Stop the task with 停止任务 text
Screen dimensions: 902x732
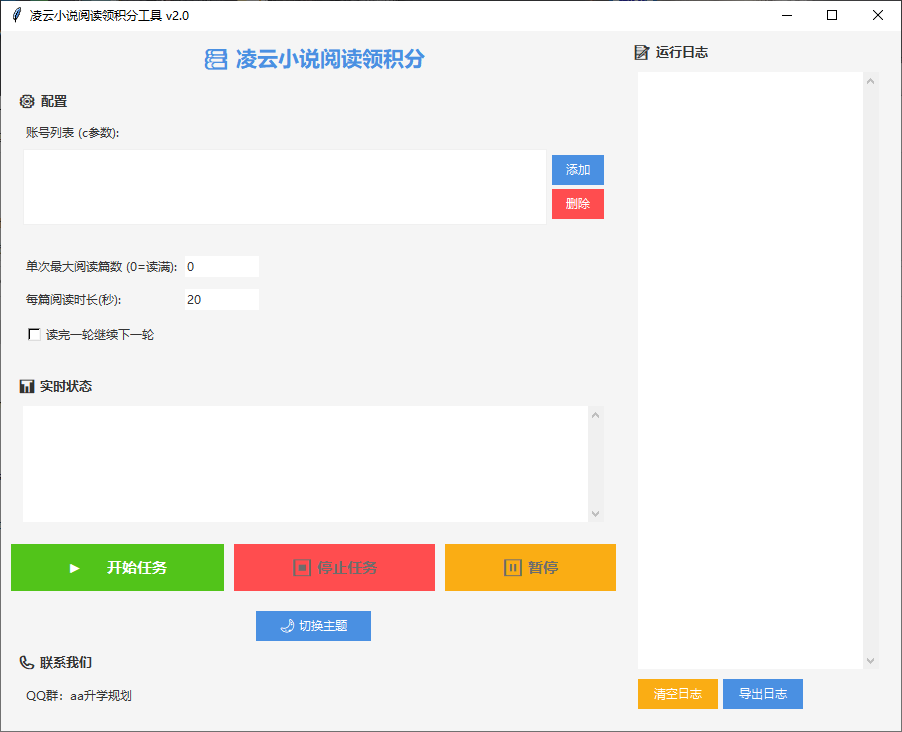pyautogui.click(x=347, y=568)
